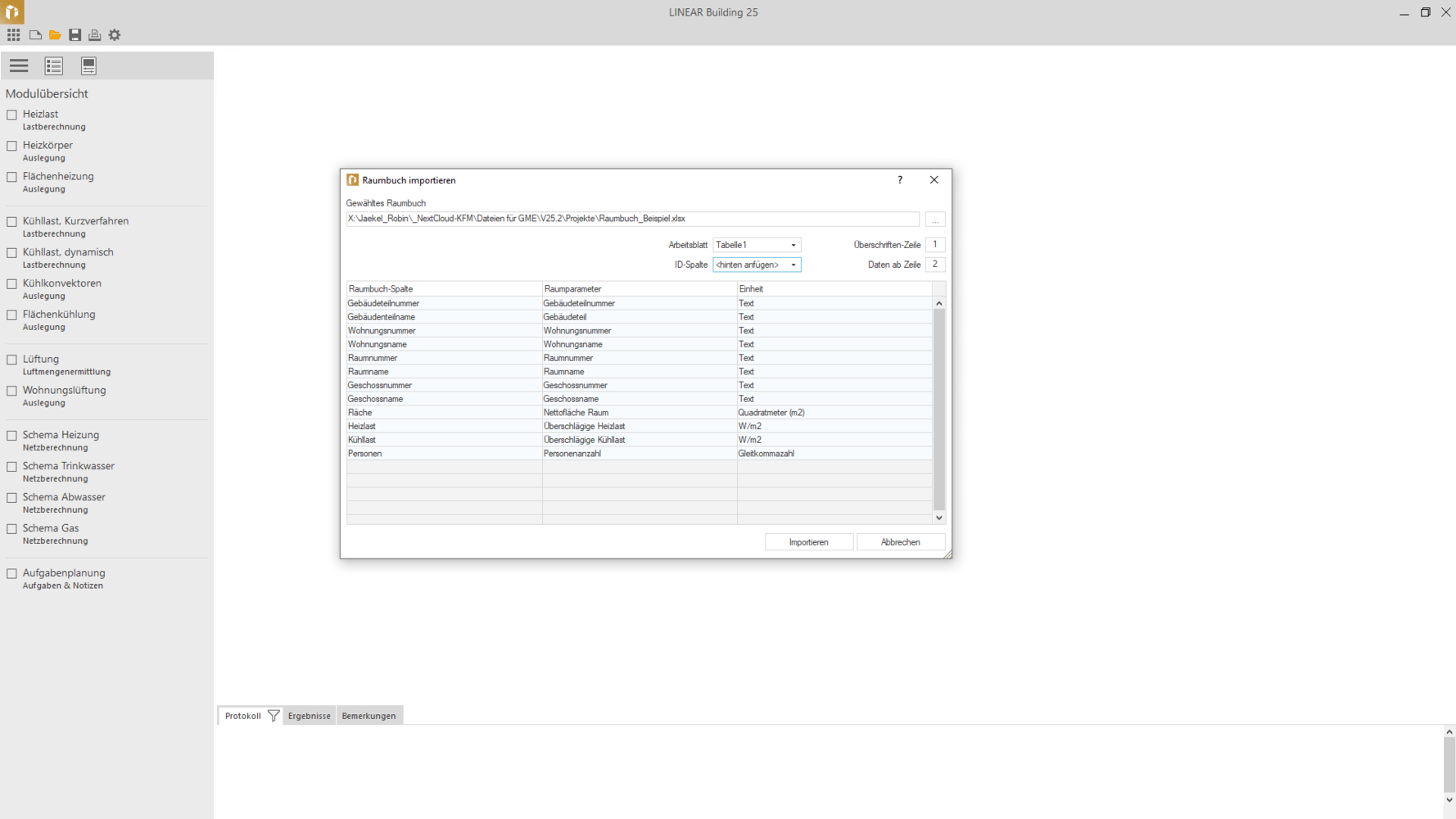Switch to the list view sidebar icon

(x=54, y=66)
